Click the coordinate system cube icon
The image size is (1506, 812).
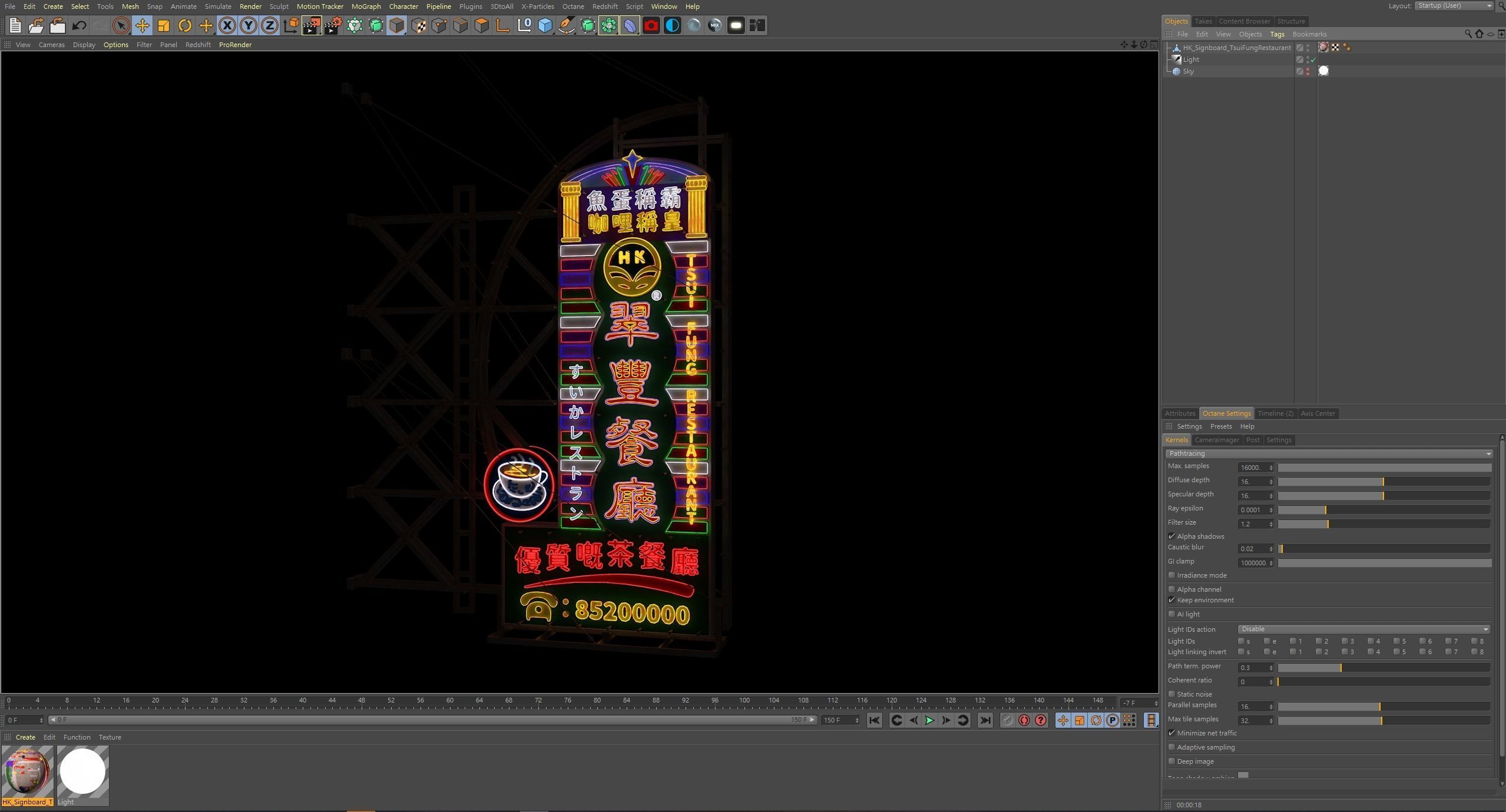point(290,25)
